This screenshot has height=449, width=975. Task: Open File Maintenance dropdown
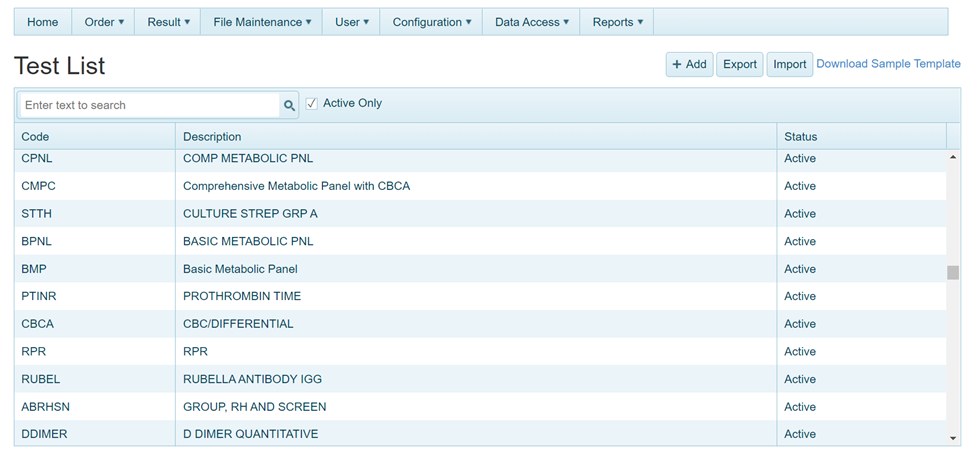tap(262, 22)
